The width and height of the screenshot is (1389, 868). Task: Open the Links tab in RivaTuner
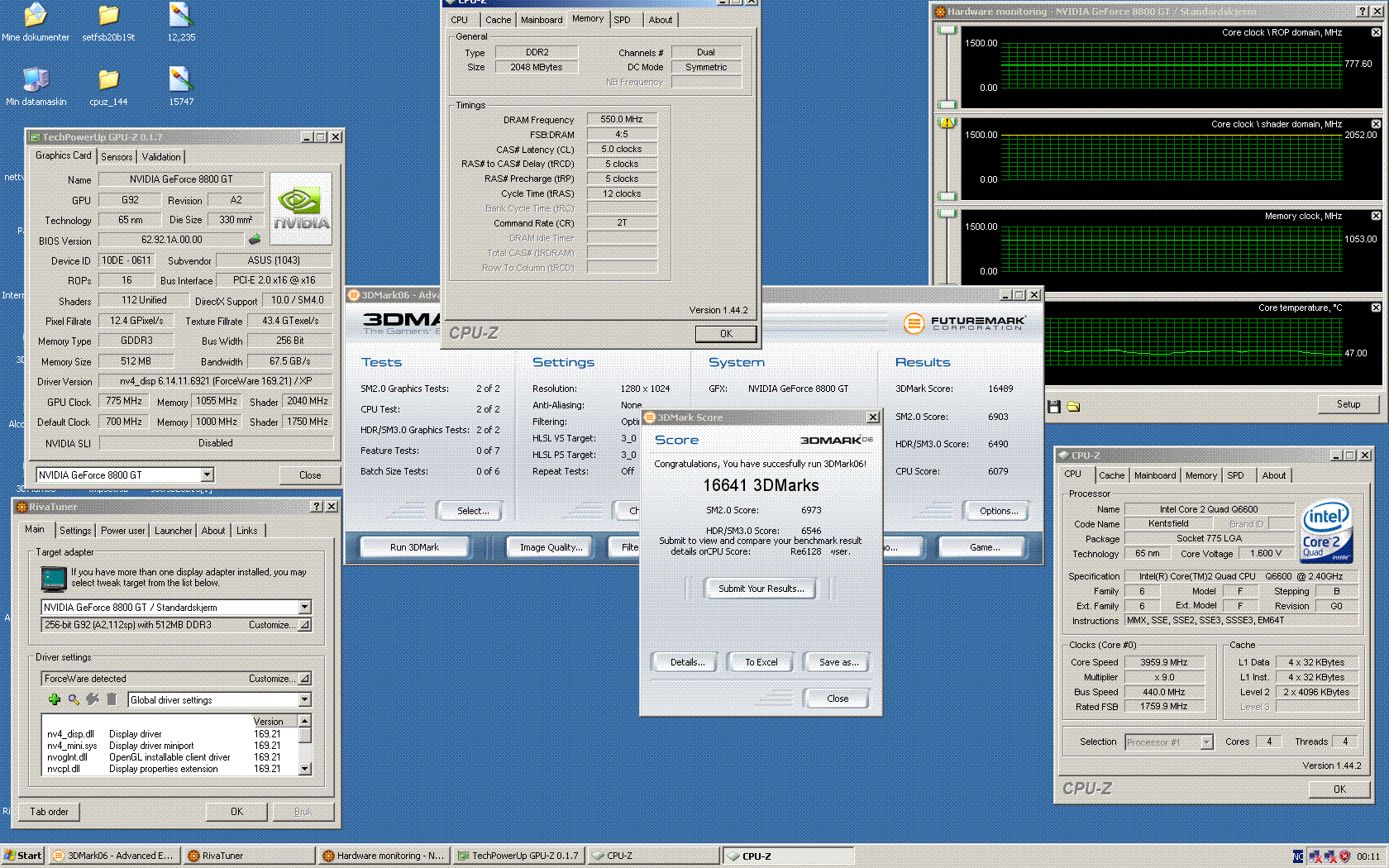(x=246, y=531)
